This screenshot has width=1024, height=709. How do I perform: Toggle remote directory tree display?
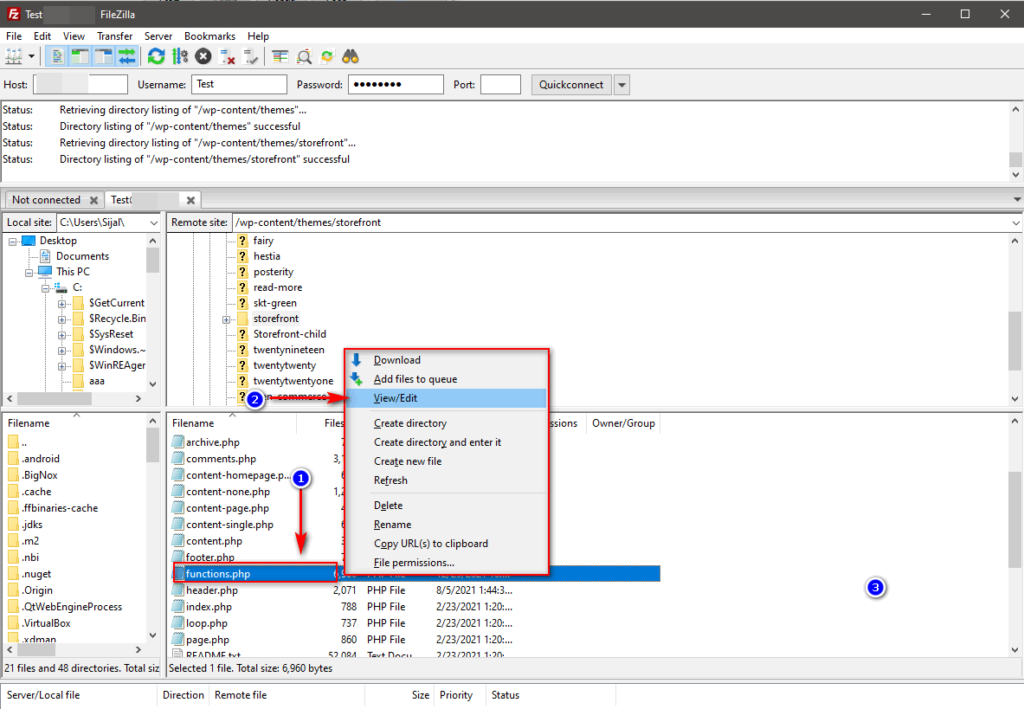[103, 57]
